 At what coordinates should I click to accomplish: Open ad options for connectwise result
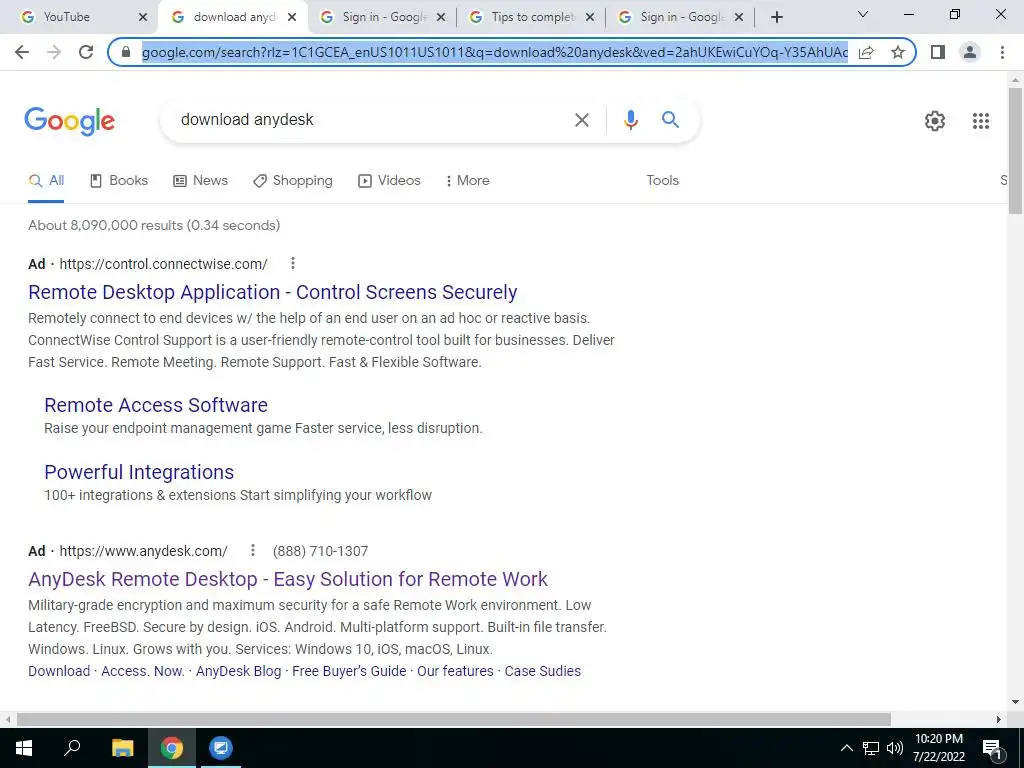click(x=293, y=263)
